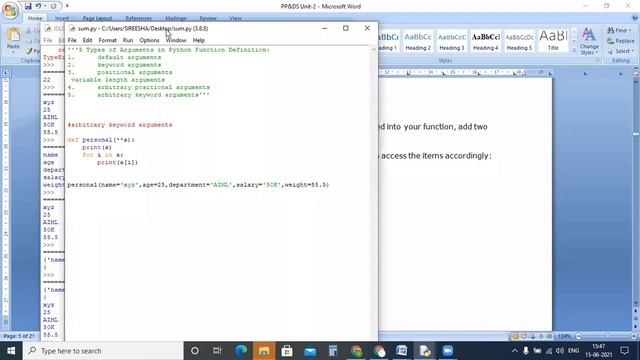640x360 pixels.
Task: Open File Explorer from taskbar
Action: pyautogui.click(x=264, y=351)
